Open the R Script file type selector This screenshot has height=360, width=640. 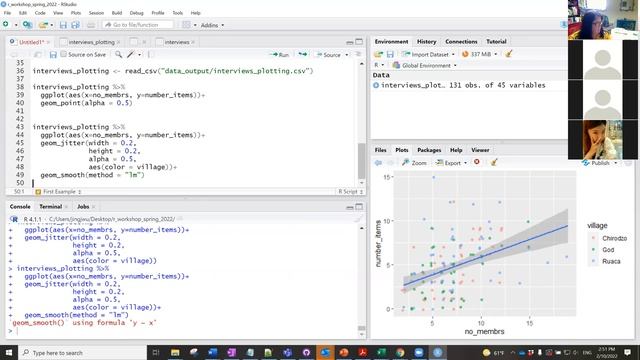point(350,191)
